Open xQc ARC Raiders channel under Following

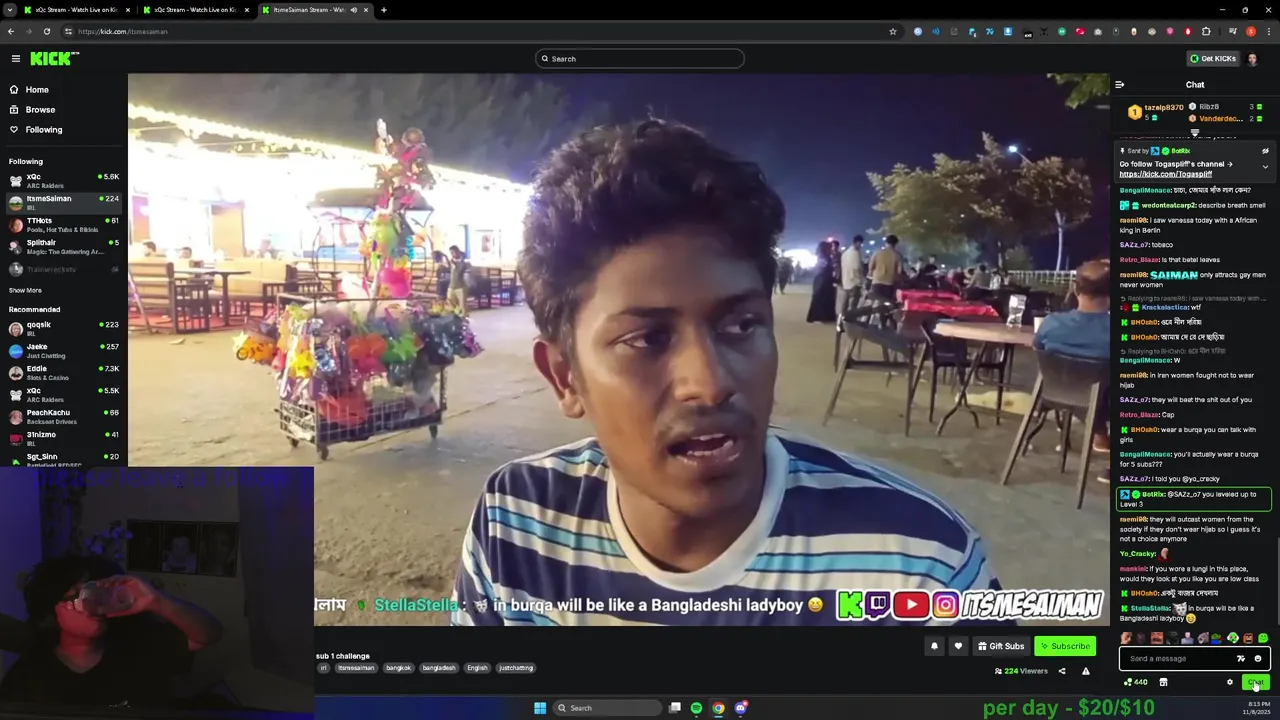(x=64, y=181)
